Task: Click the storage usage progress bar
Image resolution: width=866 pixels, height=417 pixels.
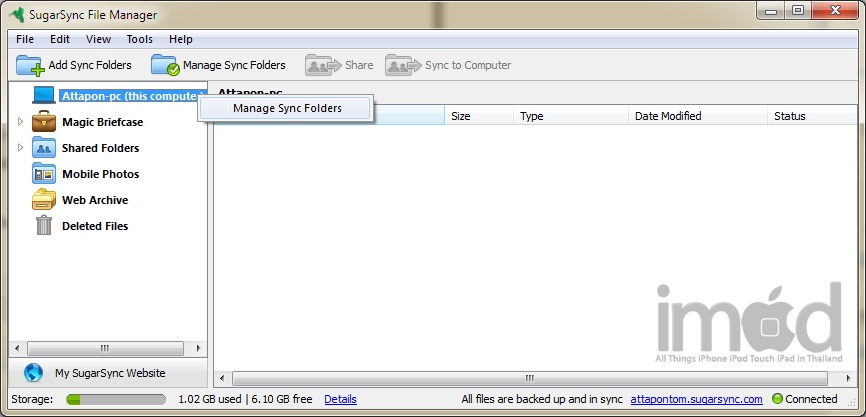Action: pos(116,399)
